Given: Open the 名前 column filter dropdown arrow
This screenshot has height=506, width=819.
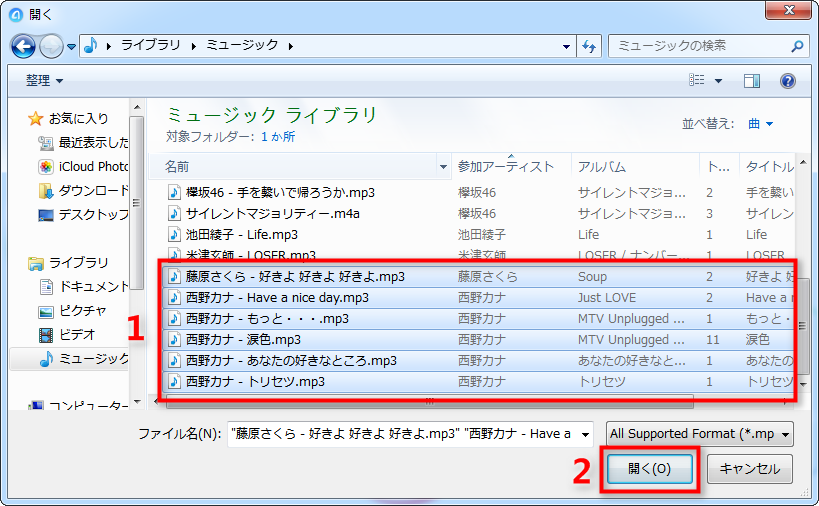Looking at the screenshot, I should point(443,167).
